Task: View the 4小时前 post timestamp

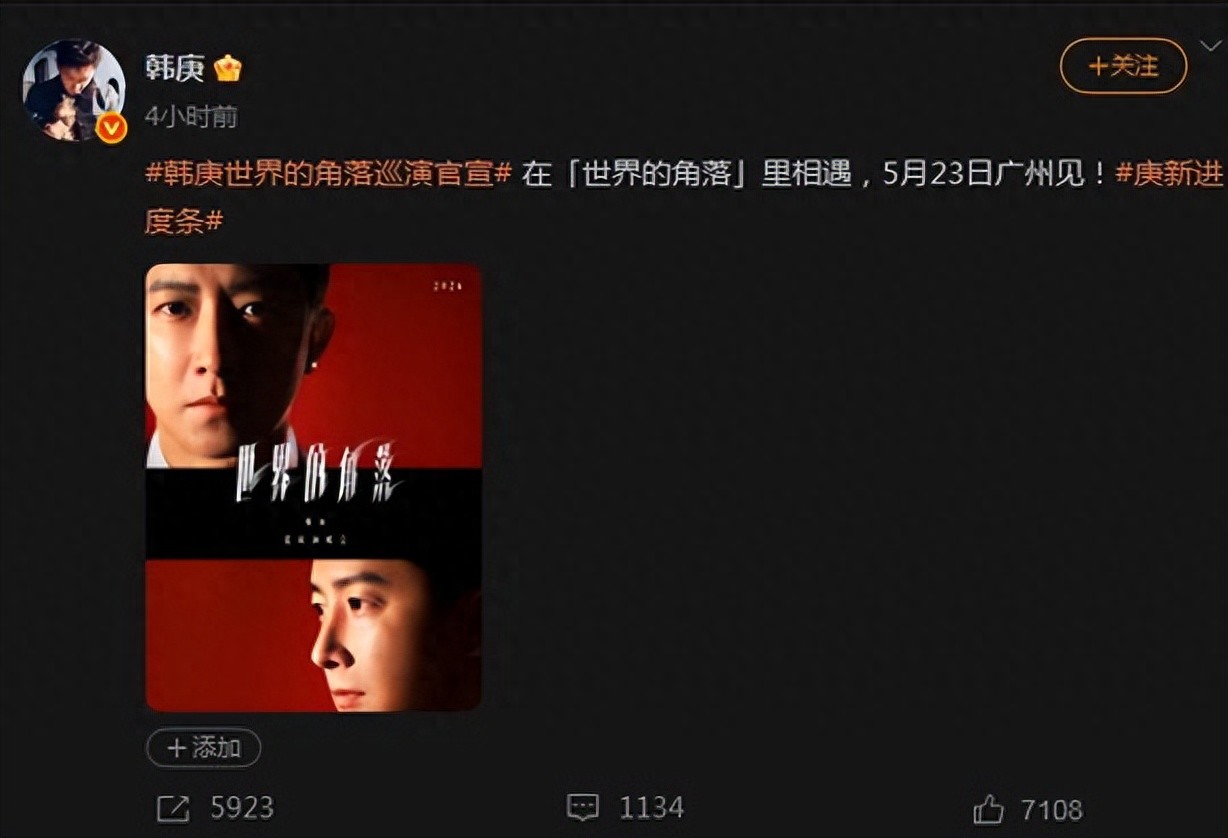Action: tap(192, 117)
